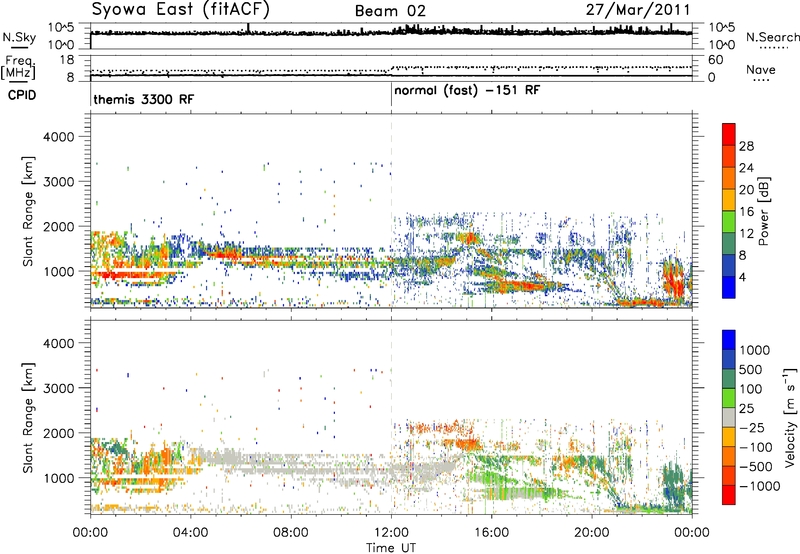Click the '20:00' time axis tick label
This screenshot has height=554, width=800.
pos(592,533)
